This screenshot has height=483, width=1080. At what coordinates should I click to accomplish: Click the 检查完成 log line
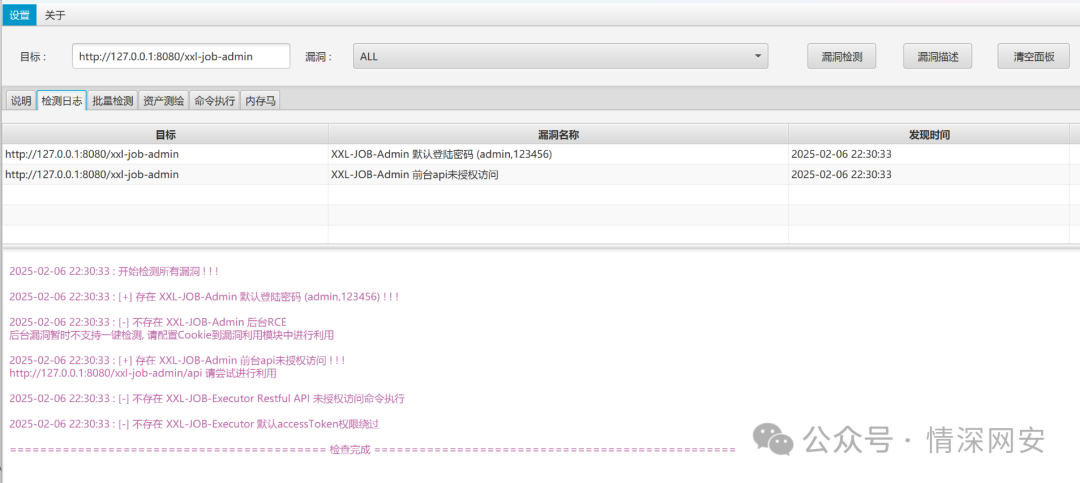(x=372, y=449)
